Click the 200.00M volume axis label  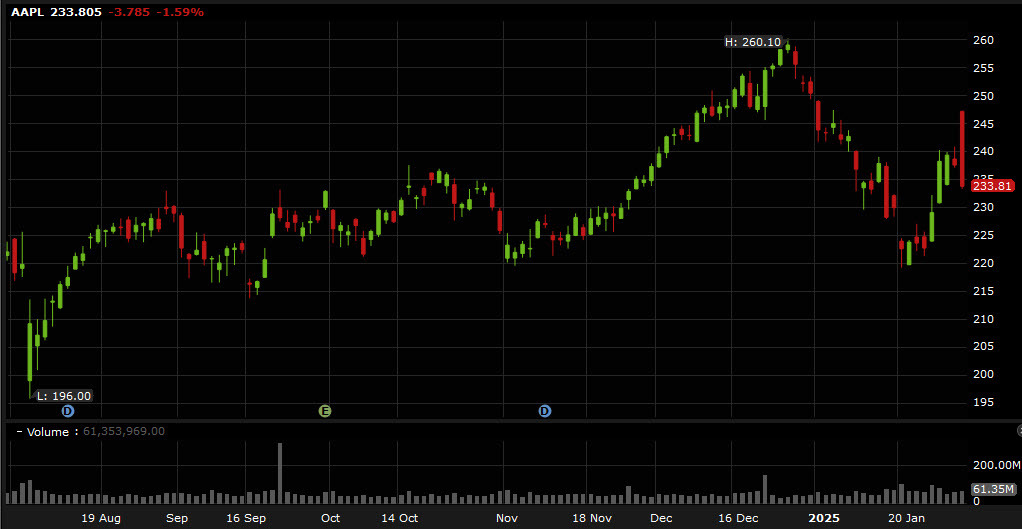pyautogui.click(x=995, y=465)
